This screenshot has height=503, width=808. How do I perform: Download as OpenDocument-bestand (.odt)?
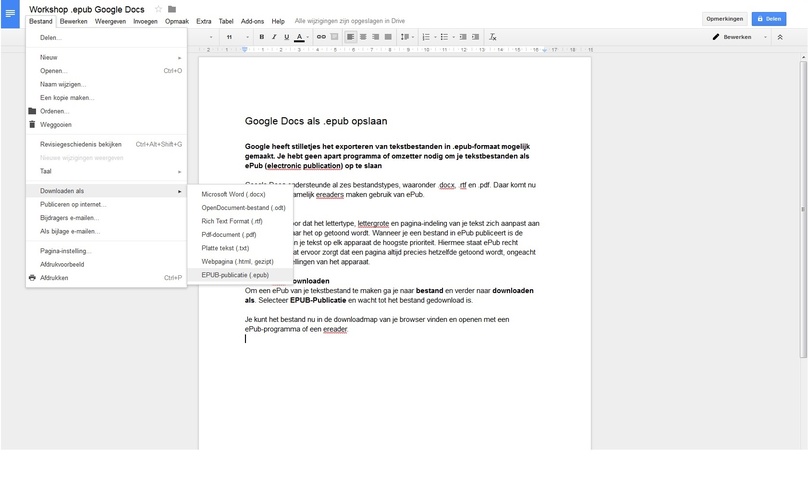click(240, 208)
